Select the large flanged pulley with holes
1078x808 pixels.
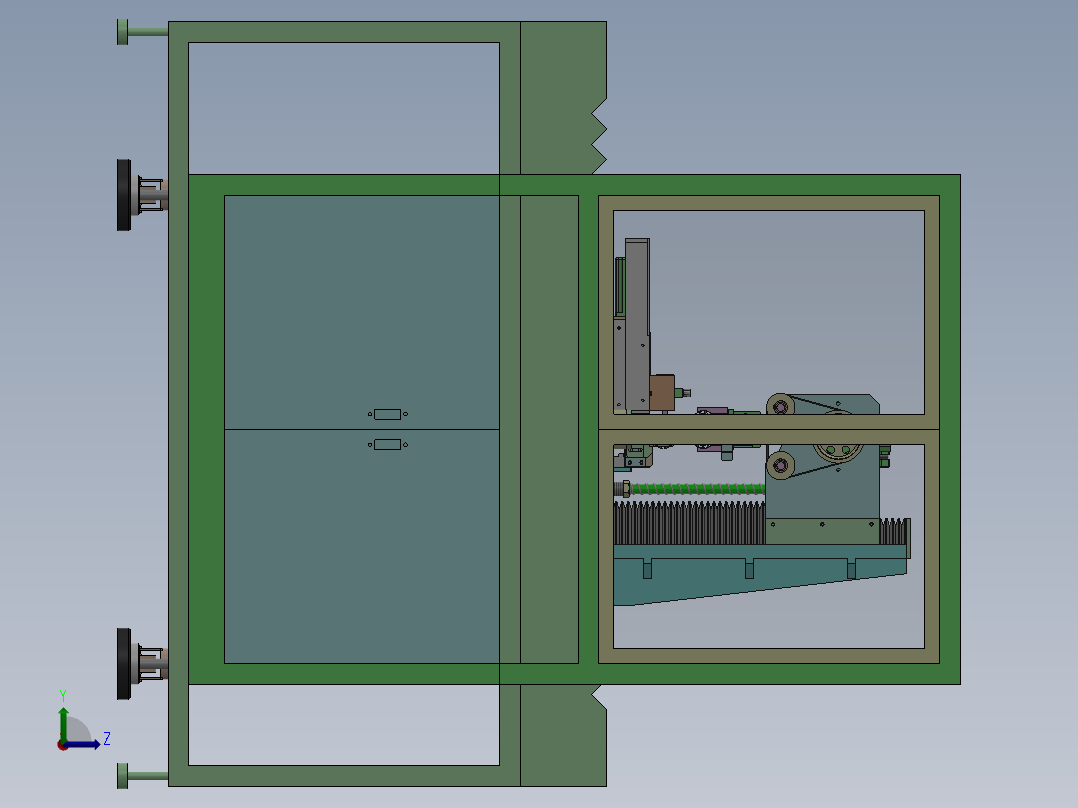[x=838, y=453]
